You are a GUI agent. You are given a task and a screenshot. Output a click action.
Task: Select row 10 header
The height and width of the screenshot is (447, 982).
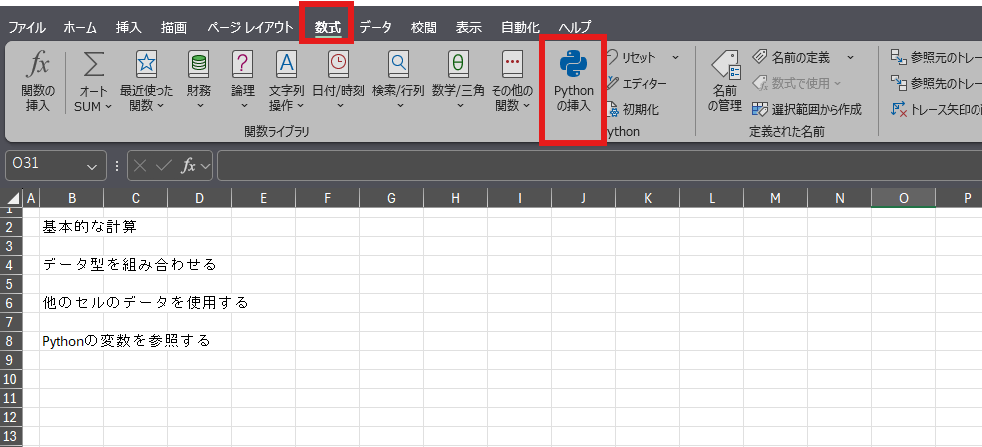(11, 379)
